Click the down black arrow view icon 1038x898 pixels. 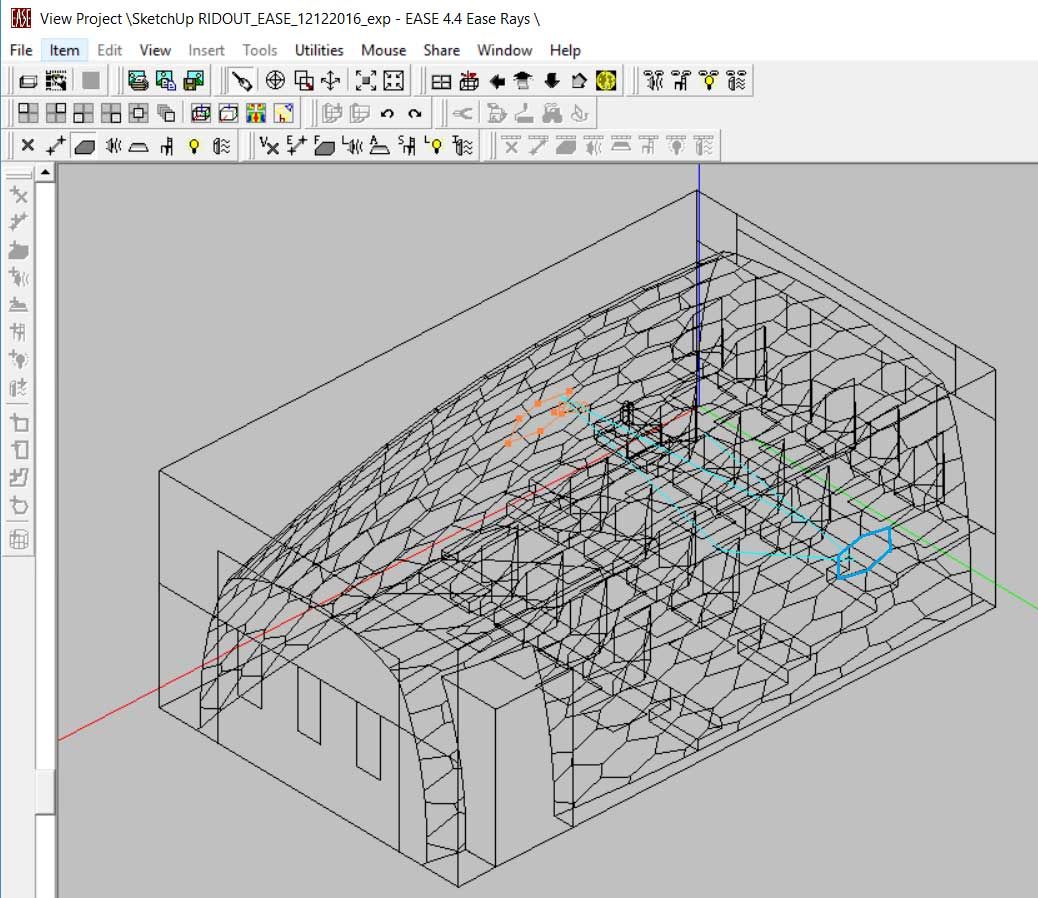tap(551, 81)
